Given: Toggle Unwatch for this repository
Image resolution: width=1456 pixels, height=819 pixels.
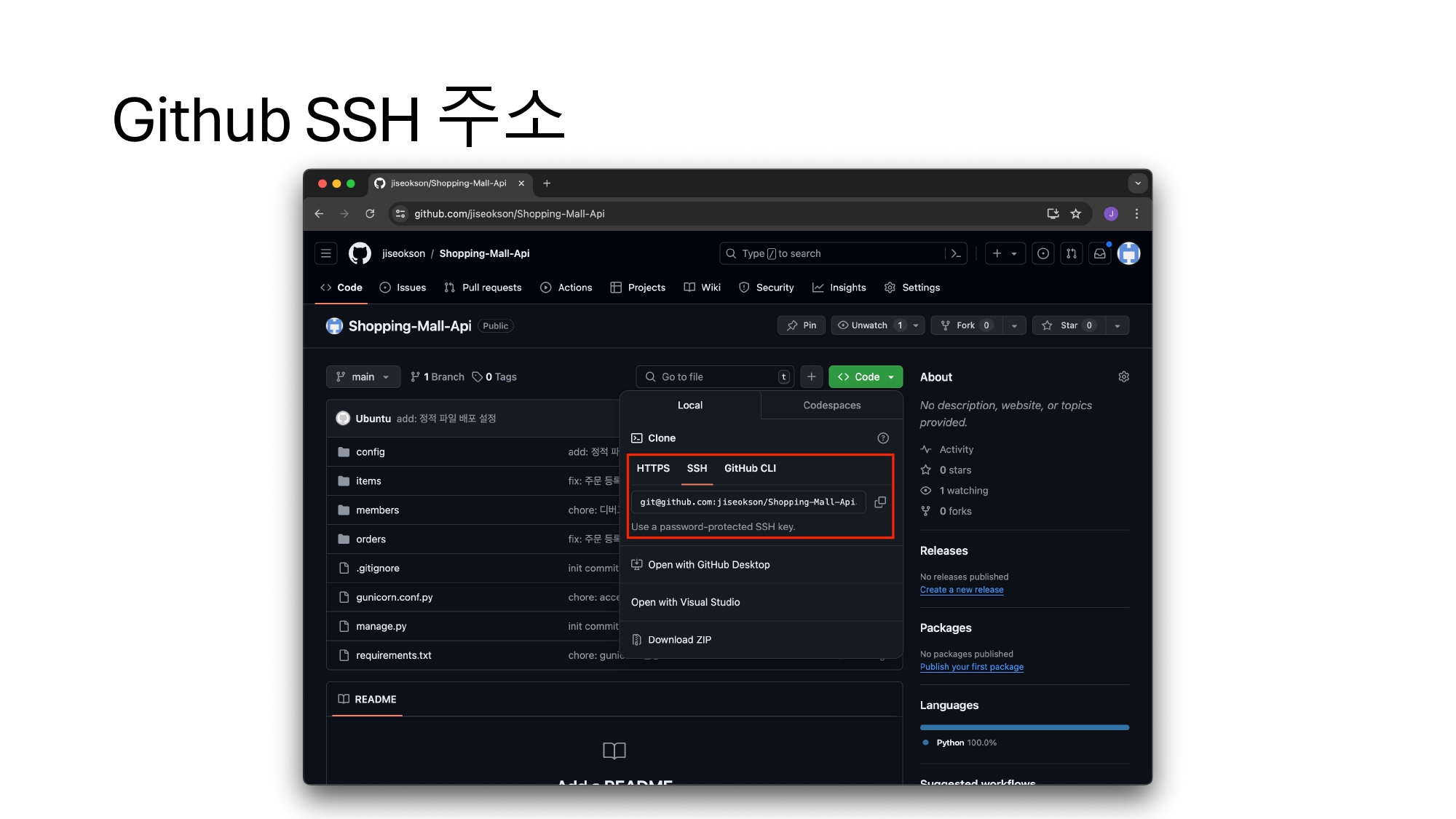Looking at the screenshot, I should pos(869,325).
